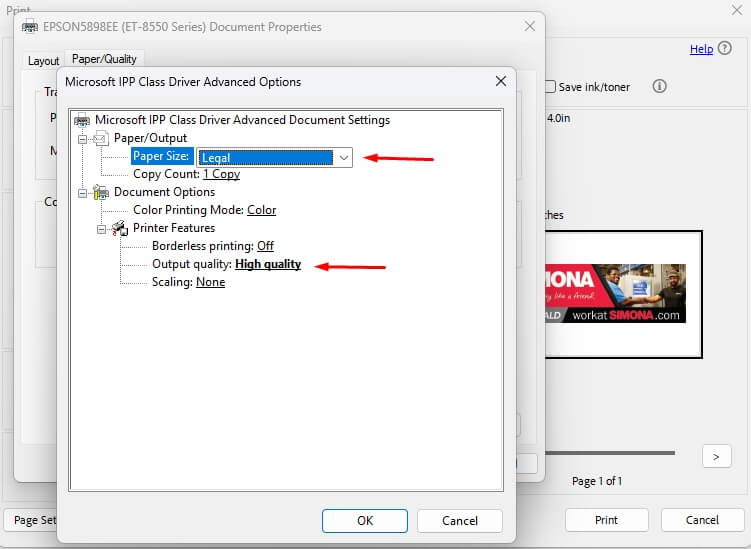
Task: Click the Help question mark icon
Action: pyautogui.click(x=725, y=48)
